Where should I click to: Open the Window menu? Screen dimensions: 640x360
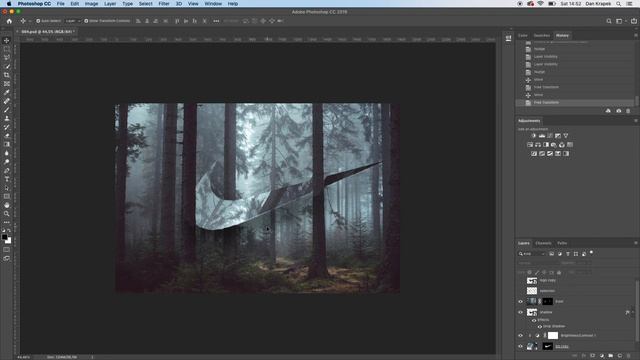pyautogui.click(x=213, y=4)
